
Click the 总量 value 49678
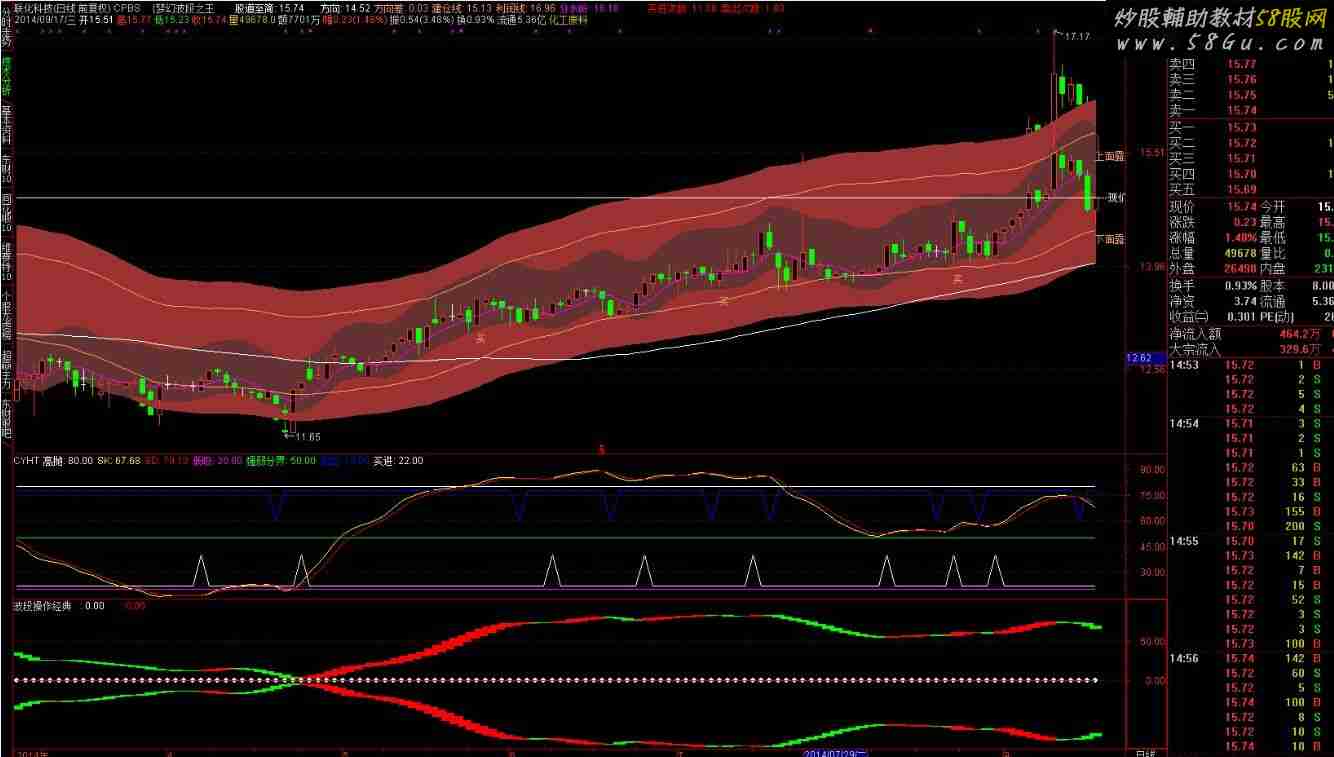pos(1240,254)
